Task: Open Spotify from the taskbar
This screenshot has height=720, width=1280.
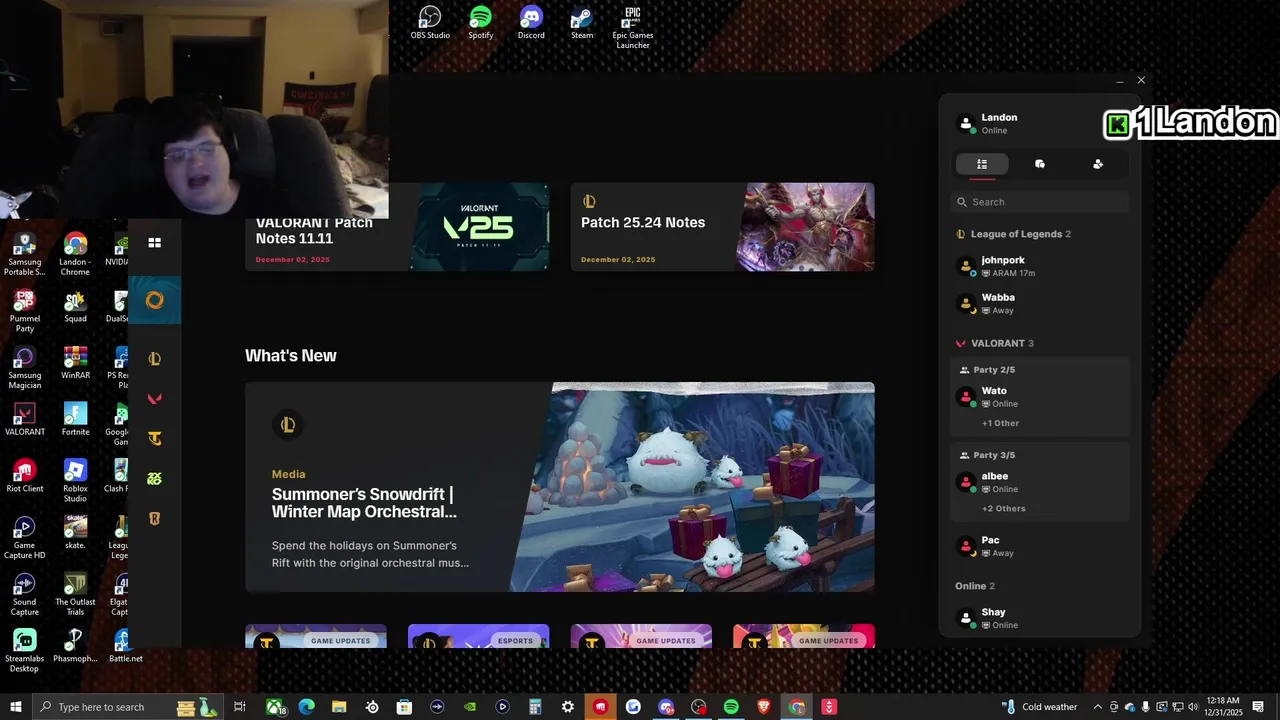Action: click(x=731, y=707)
